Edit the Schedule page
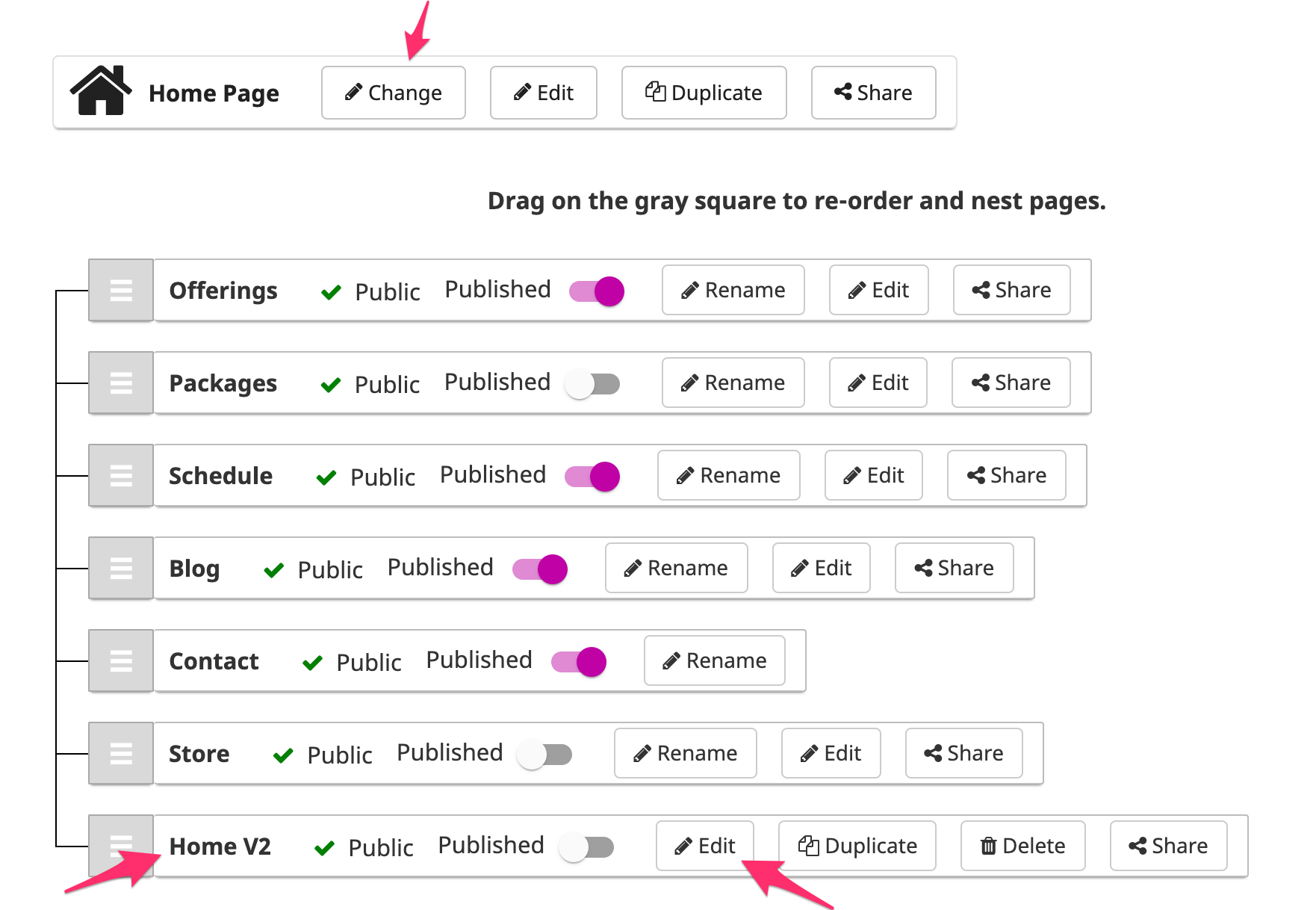This screenshot has width=1316, height=910. (x=874, y=475)
